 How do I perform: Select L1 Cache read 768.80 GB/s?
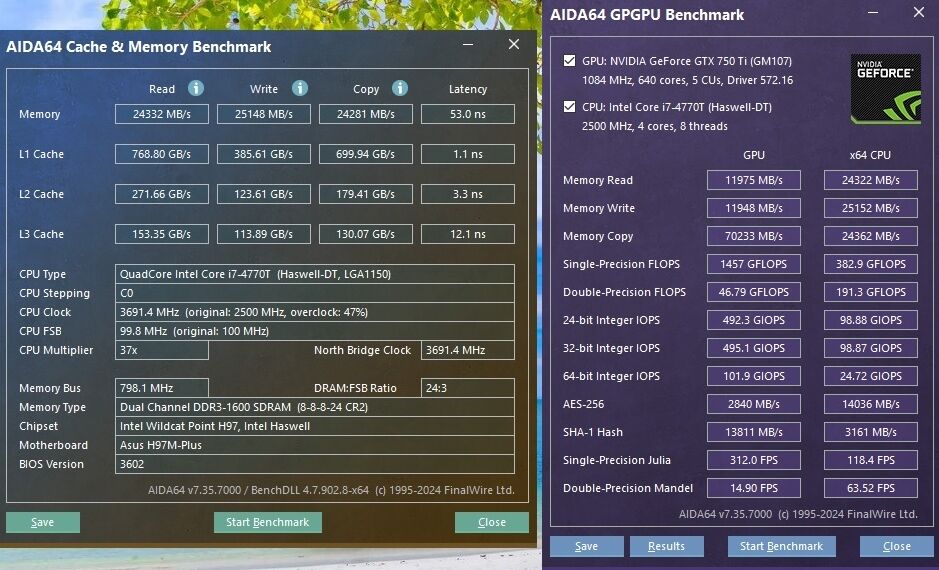click(x=162, y=154)
